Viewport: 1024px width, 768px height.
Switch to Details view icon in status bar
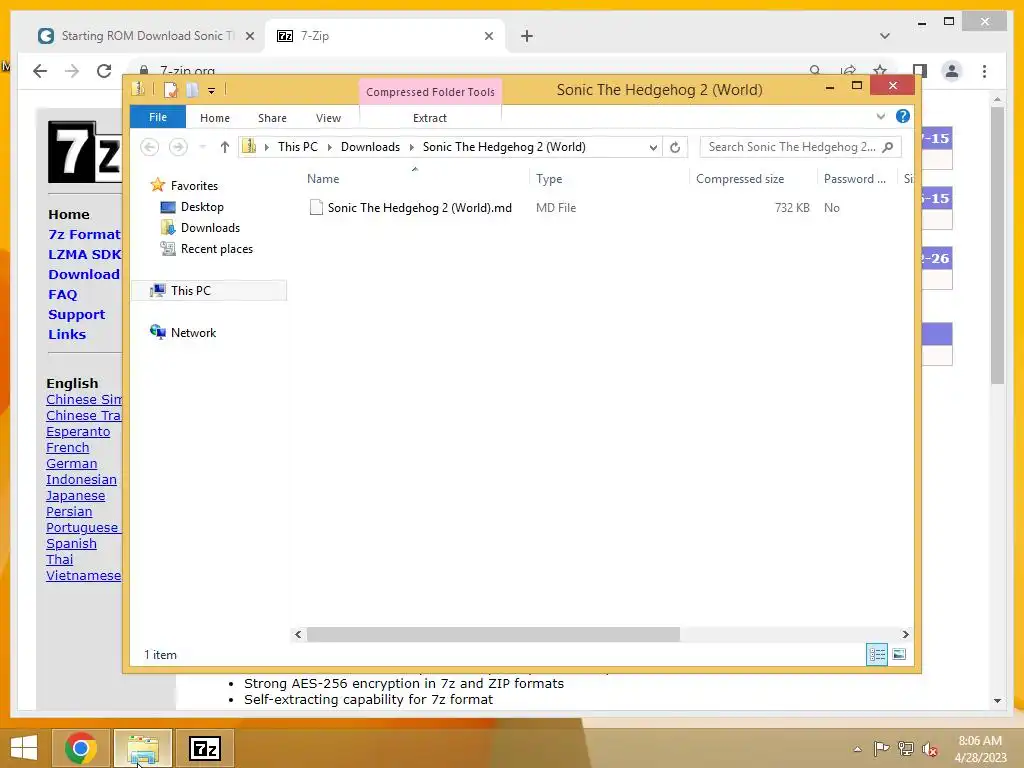[876, 654]
